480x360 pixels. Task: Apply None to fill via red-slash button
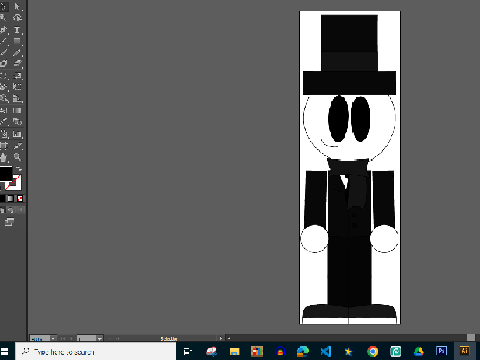coord(20,199)
